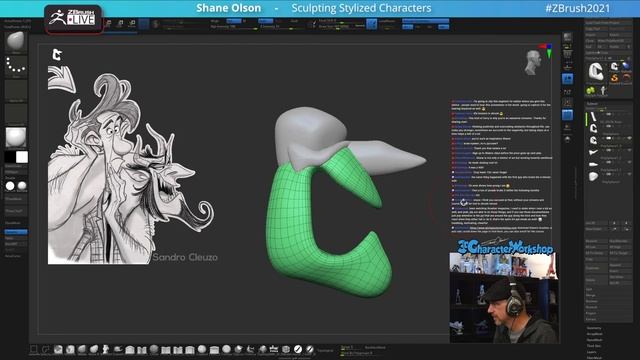Expand the Thick Skin section
Image resolution: width=640 pixels, height=360 pixels.
click(593, 346)
